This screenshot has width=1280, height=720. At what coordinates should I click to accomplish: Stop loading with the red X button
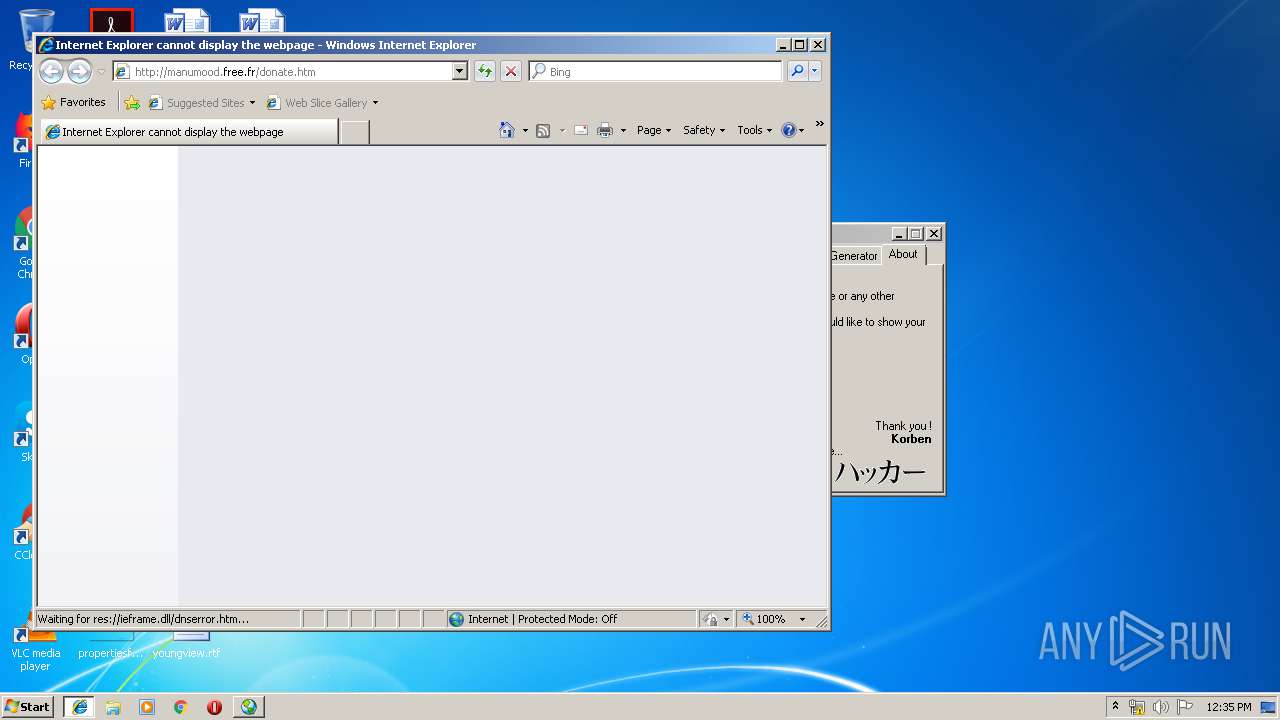click(511, 71)
